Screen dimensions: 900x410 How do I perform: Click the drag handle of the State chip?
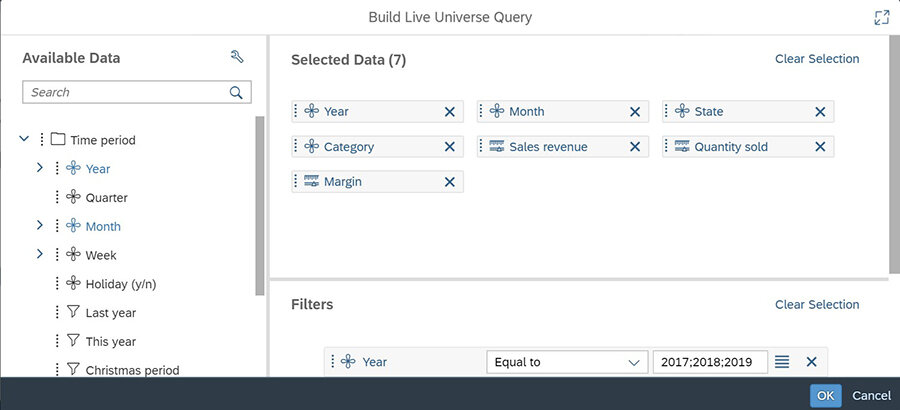pos(667,111)
